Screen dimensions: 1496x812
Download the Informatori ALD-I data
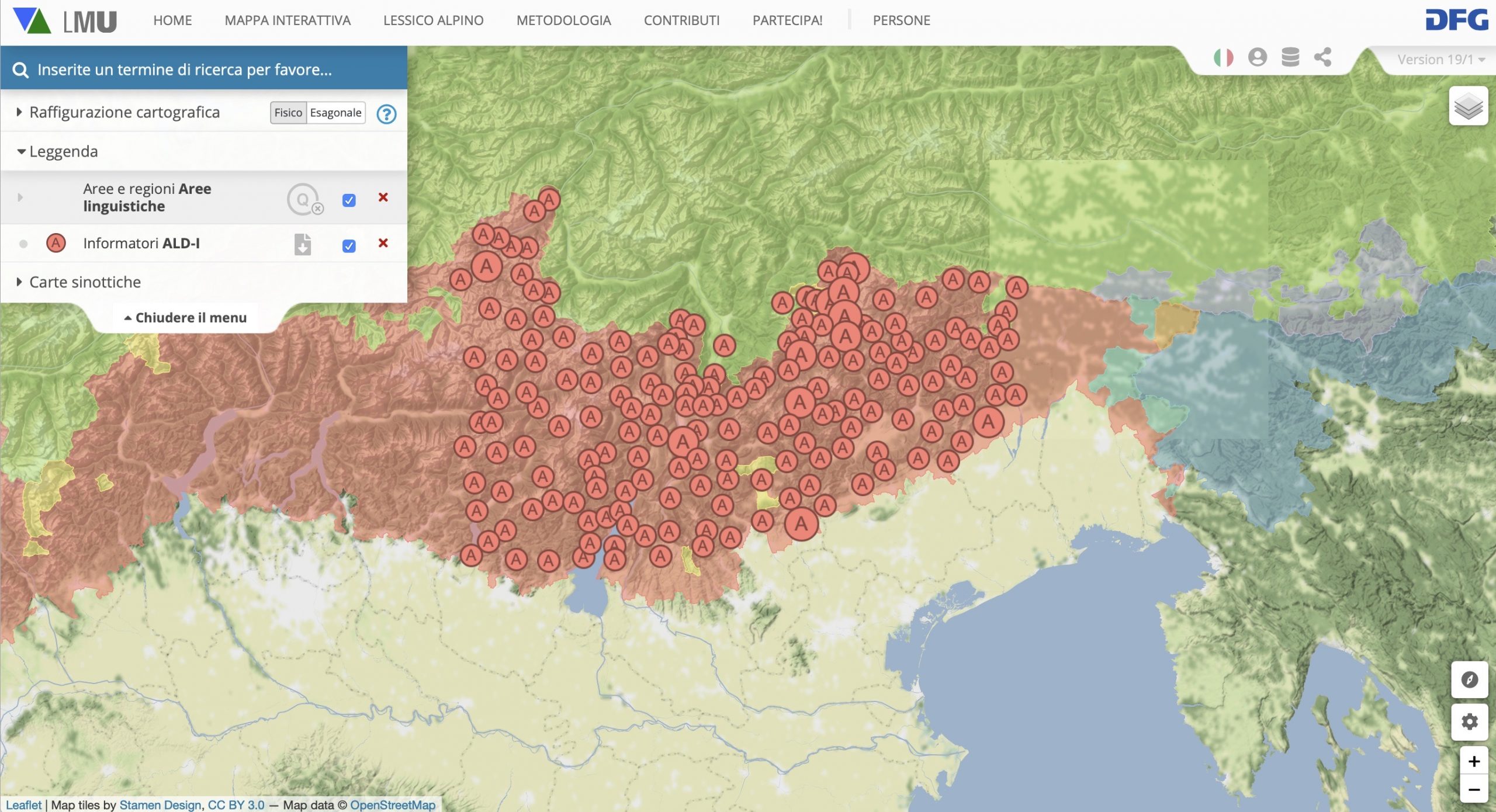pyautogui.click(x=302, y=244)
